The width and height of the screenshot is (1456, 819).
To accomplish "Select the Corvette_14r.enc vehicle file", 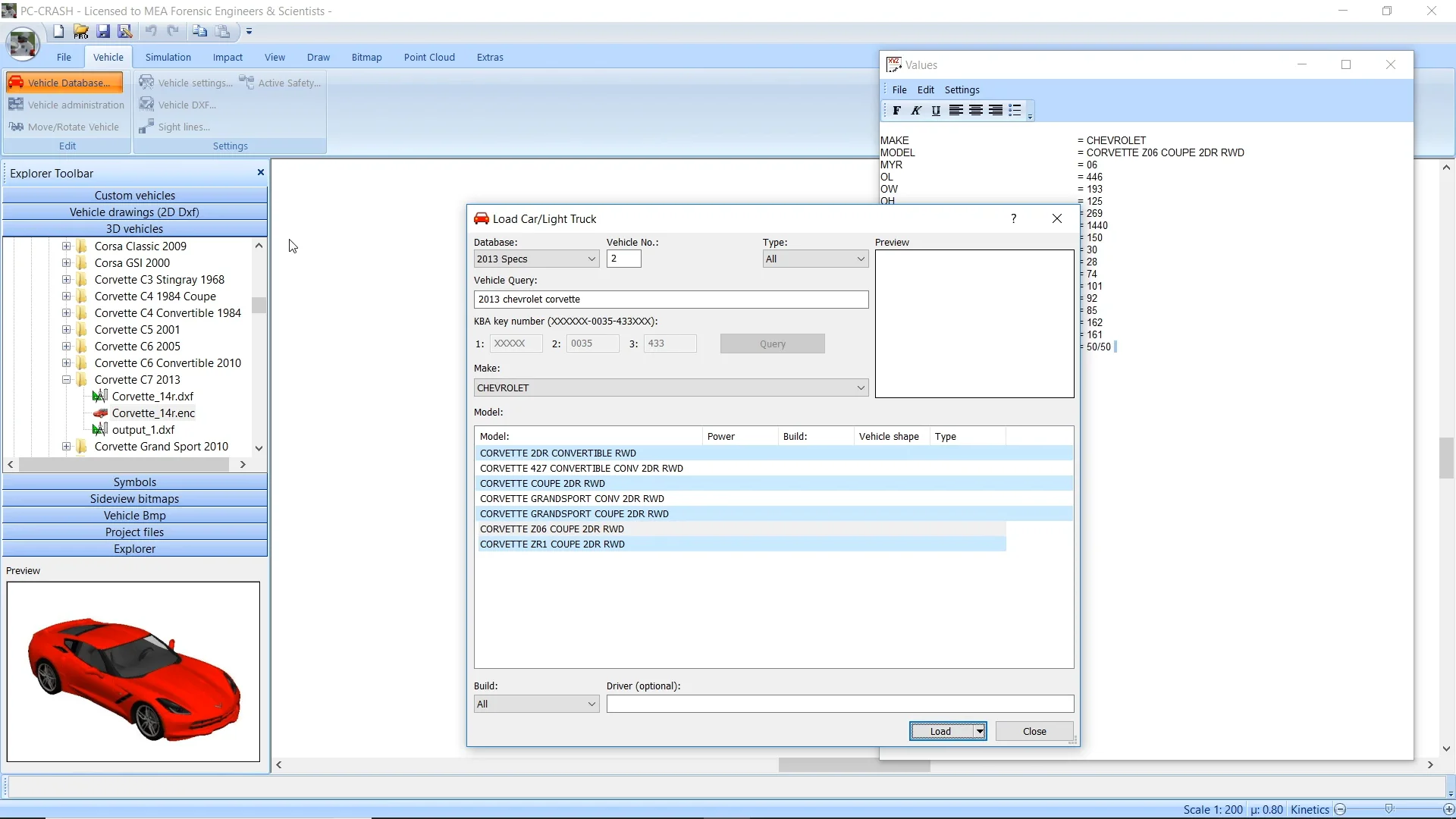I will point(153,413).
